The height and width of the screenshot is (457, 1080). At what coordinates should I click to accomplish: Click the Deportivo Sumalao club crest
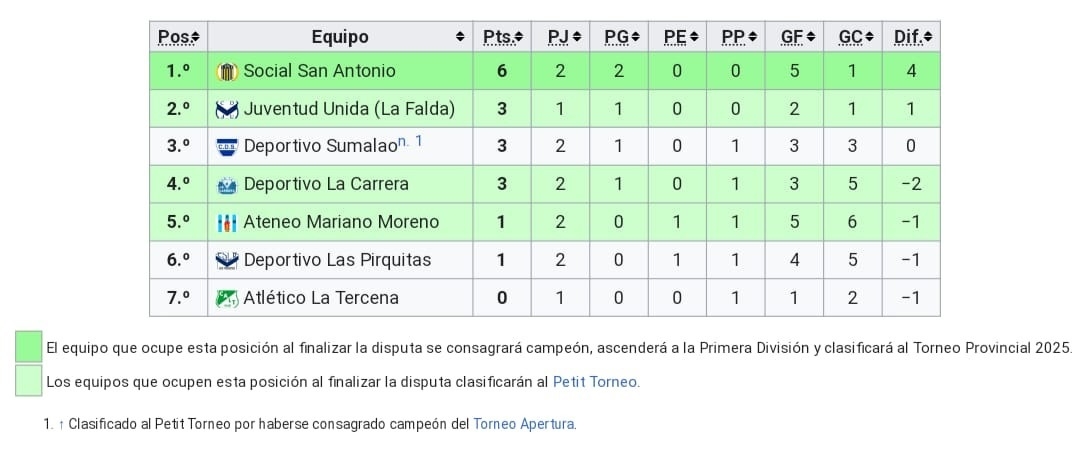pyautogui.click(x=227, y=147)
